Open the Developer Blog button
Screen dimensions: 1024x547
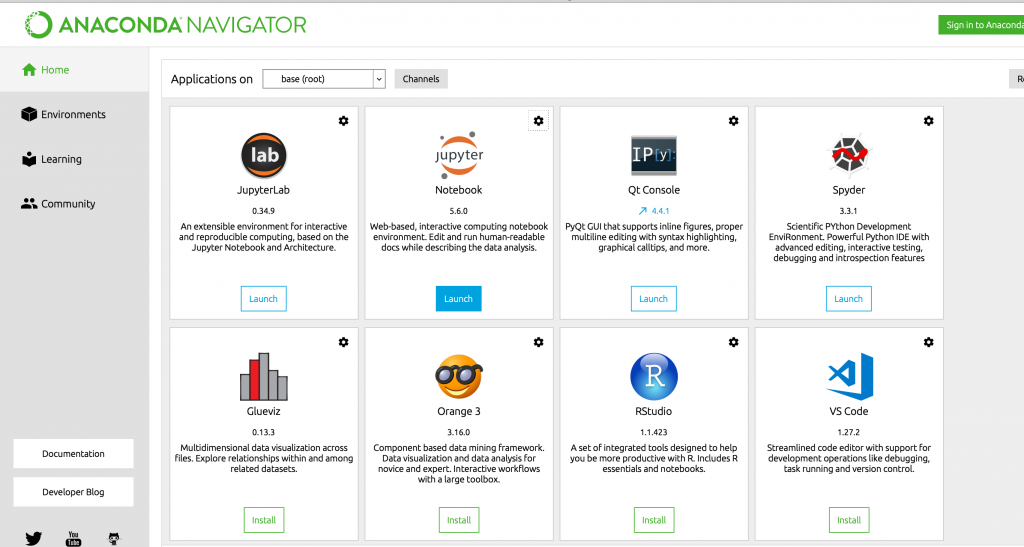click(73, 492)
